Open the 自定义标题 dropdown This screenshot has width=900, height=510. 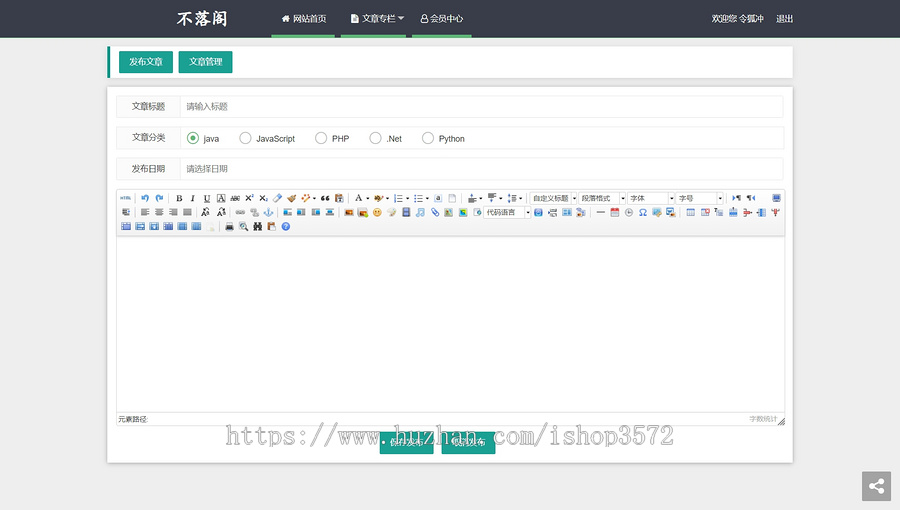point(554,198)
